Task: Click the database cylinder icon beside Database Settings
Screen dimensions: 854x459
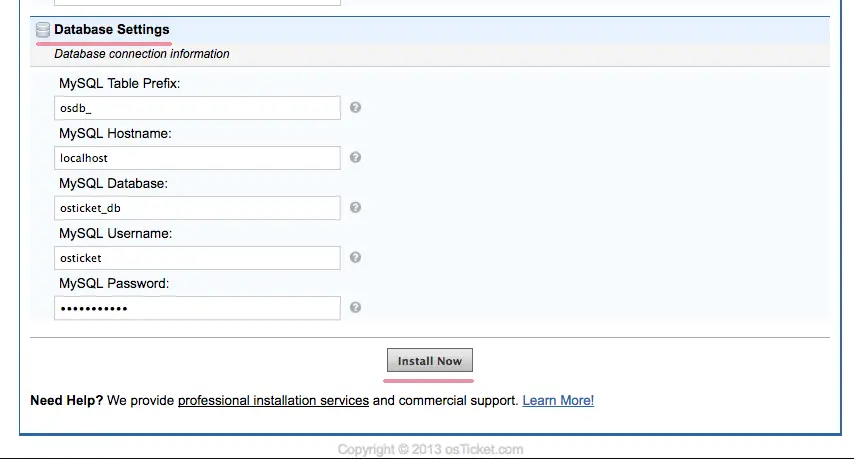Action: click(42, 30)
